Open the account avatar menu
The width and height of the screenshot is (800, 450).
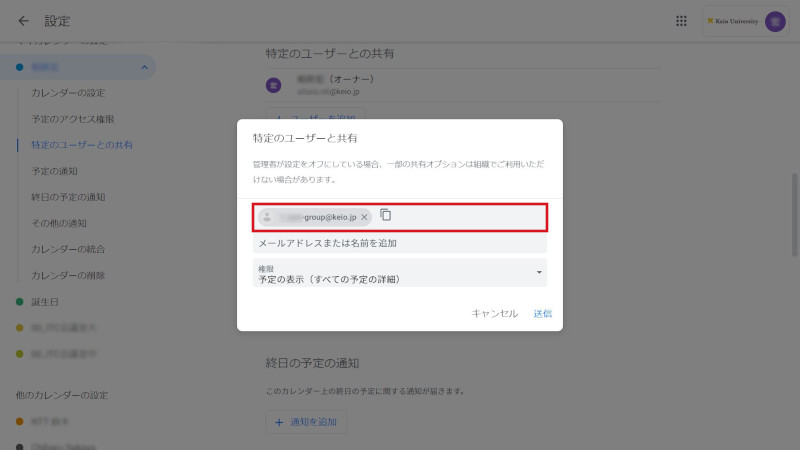(775, 21)
